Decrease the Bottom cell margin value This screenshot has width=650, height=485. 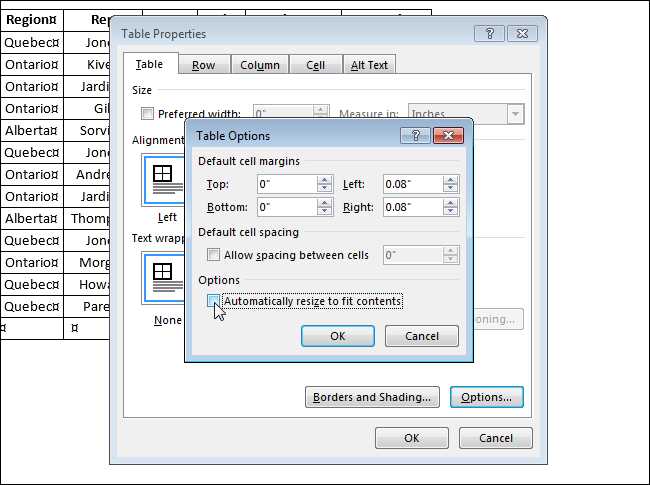325,211
